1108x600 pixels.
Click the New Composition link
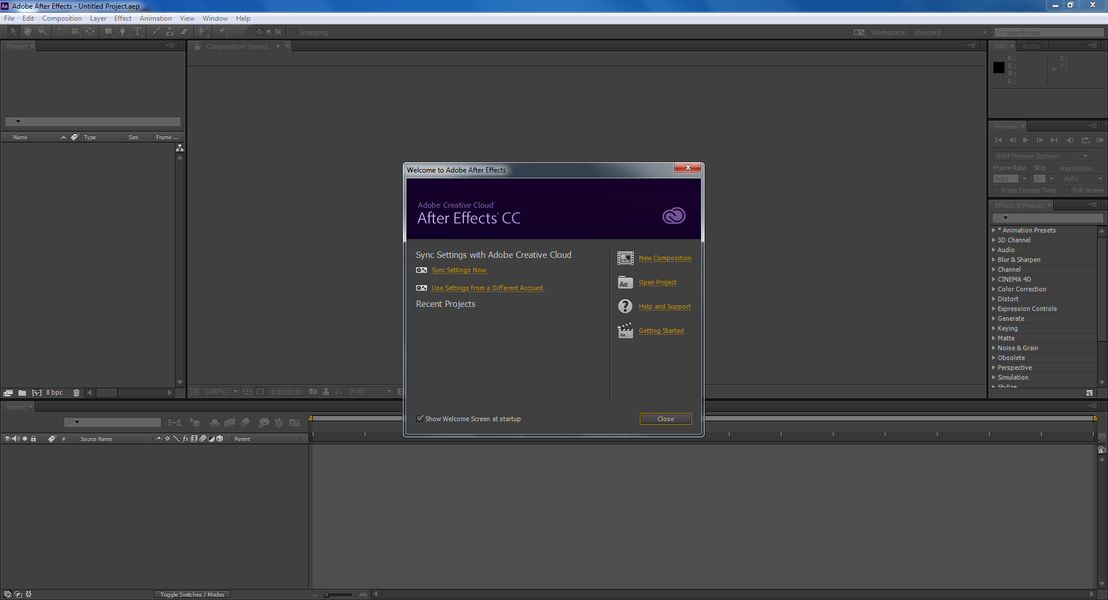[x=665, y=258]
